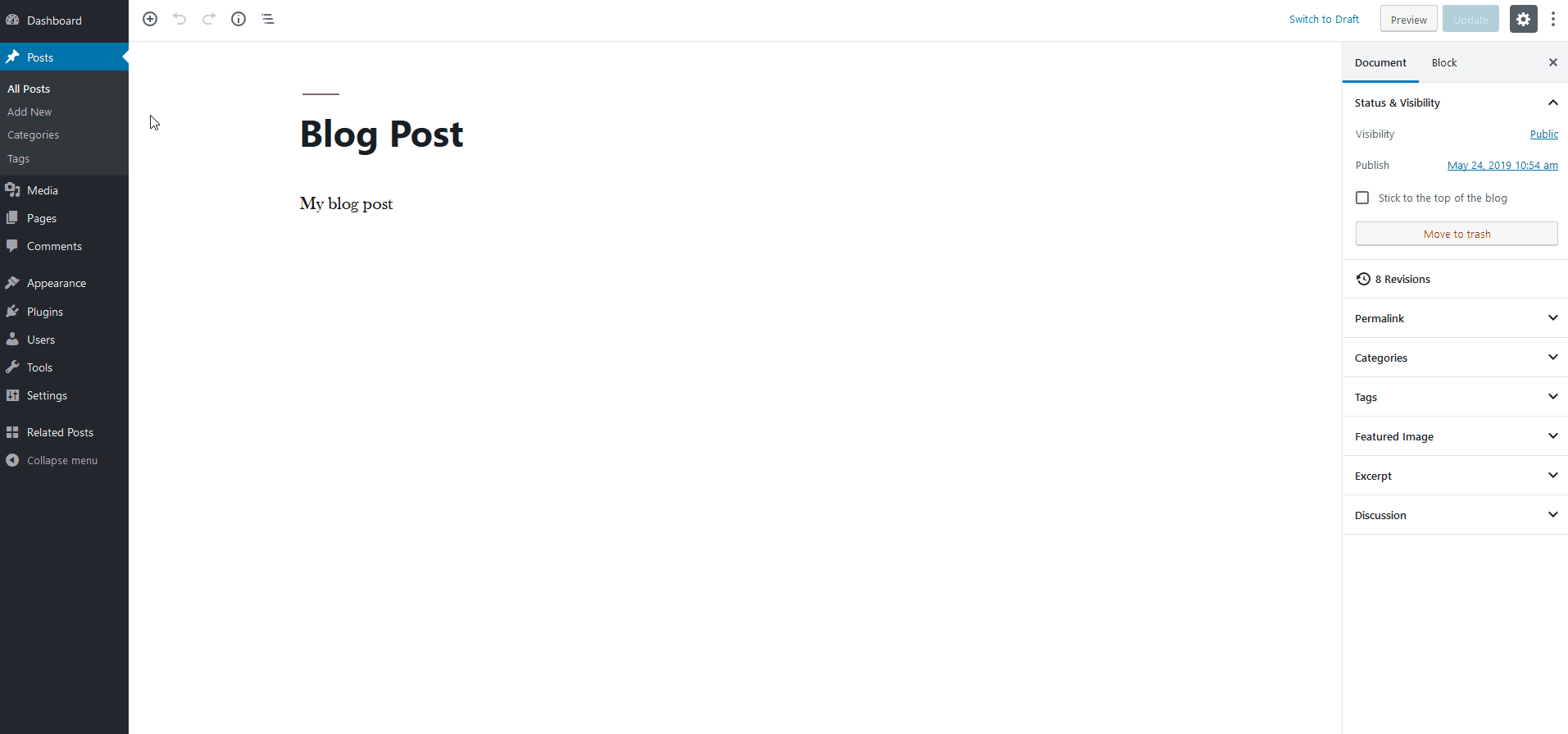
Task: Open the block navigation icon
Action: pyautogui.click(x=268, y=19)
